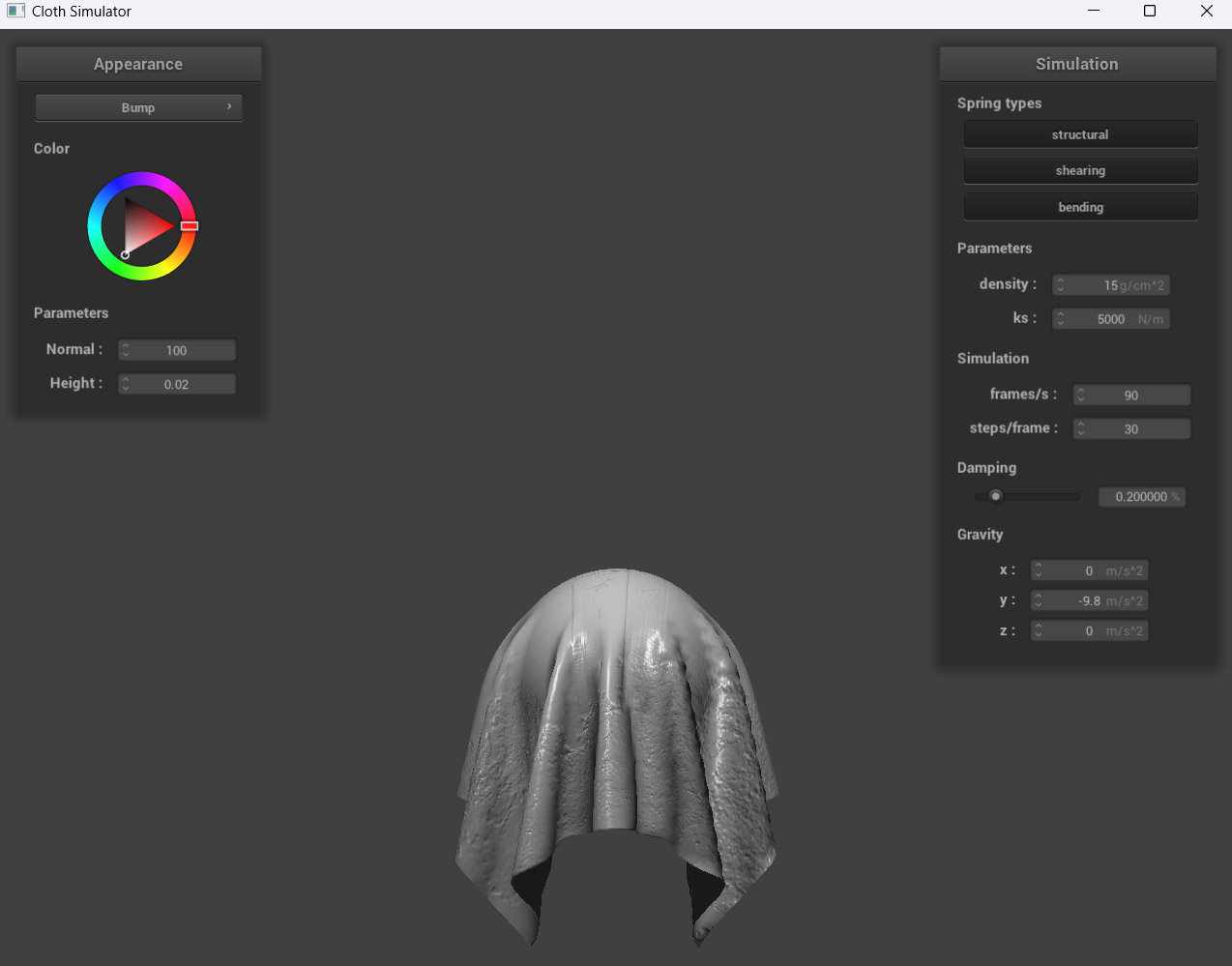This screenshot has width=1232, height=966.
Task: Click the ks spinner arrows
Action: pyautogui.click(x=1061, y=319)
